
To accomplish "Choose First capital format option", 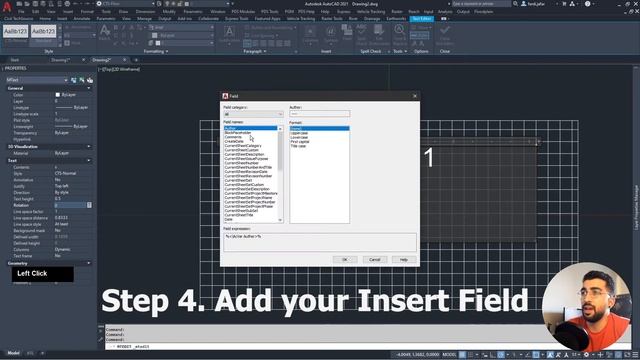I will [300, 142].
